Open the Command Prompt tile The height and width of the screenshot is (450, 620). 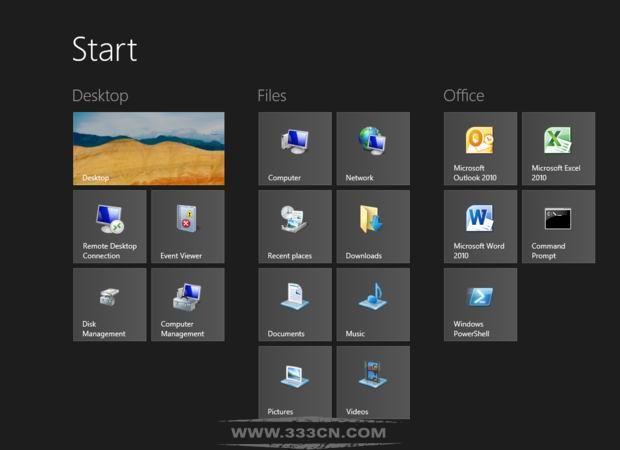coord(558,227)
